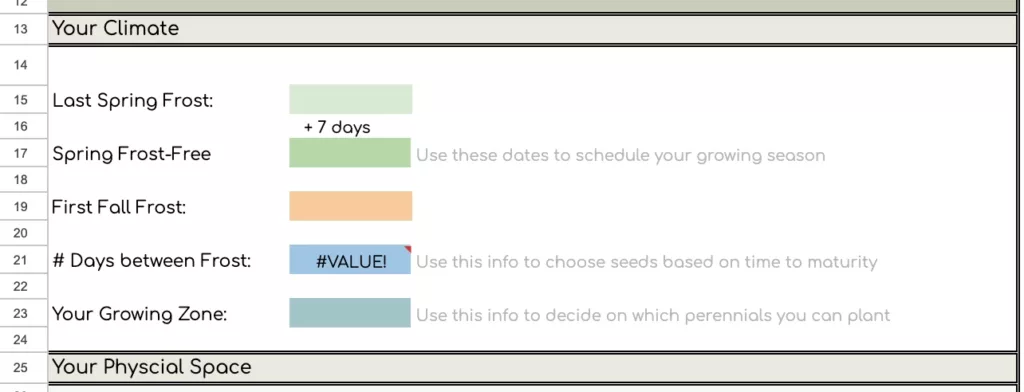The width and height of the screenshot is (1024, 392).
Task: Click the Your Physcial Space section heading
Action: (x=152, y=367)
